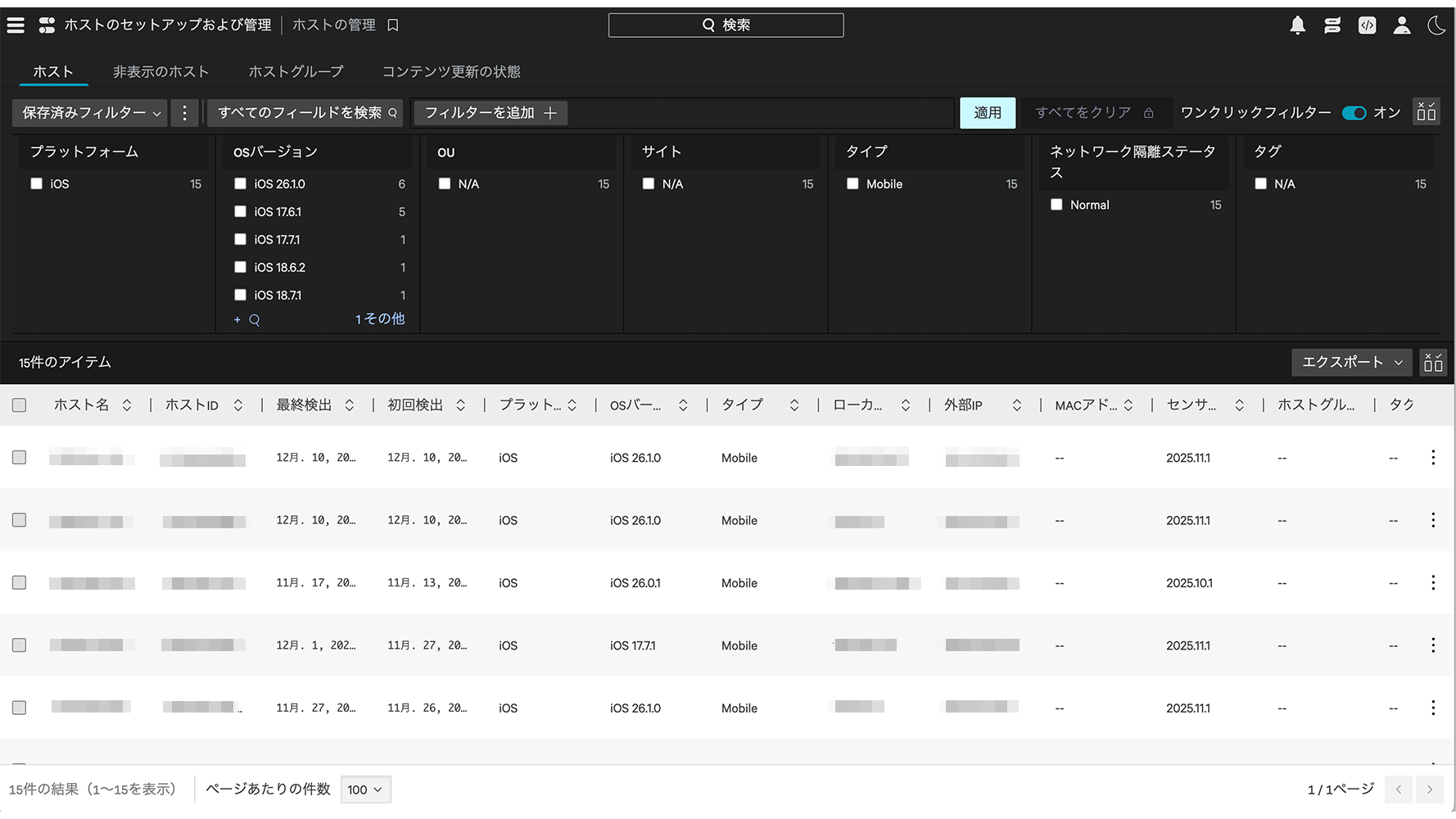
Task: Open row actions menu for first host
Action: (x=1432, y=458)
